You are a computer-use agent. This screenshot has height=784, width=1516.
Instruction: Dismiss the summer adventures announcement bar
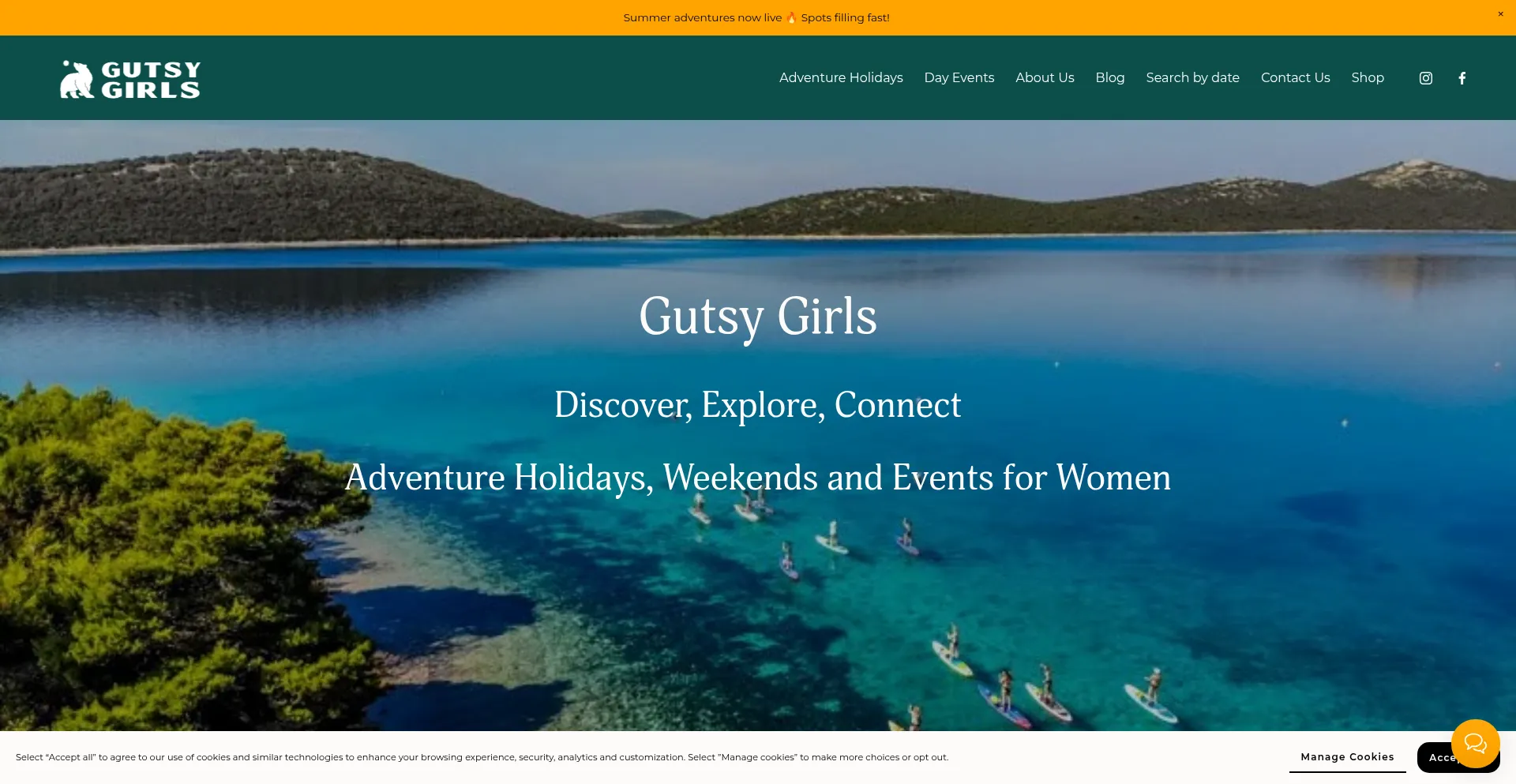(x=1500, y=14)
